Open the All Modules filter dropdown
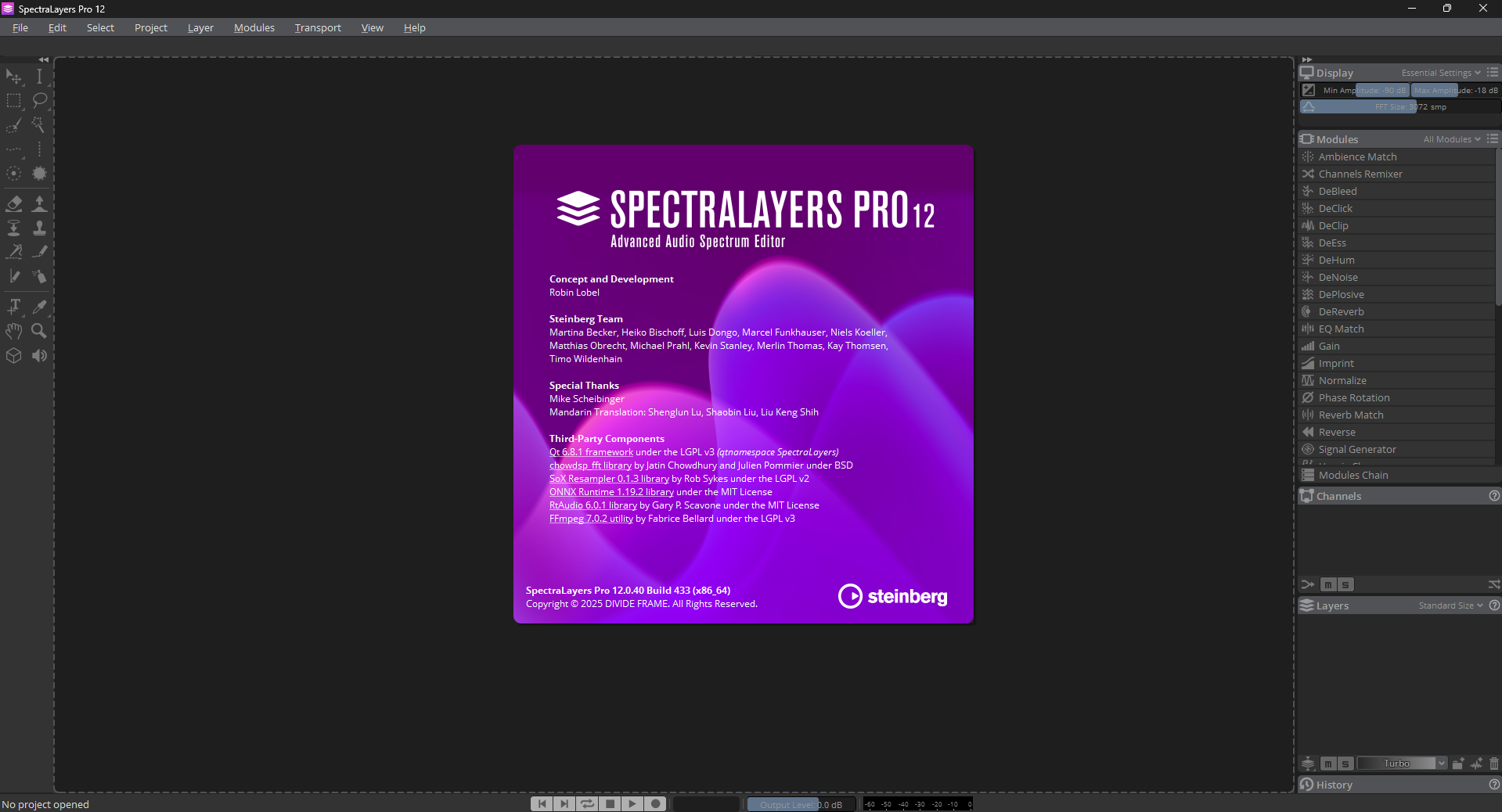The height and width of the screenshot is (812, 1502). point(1451,139)
